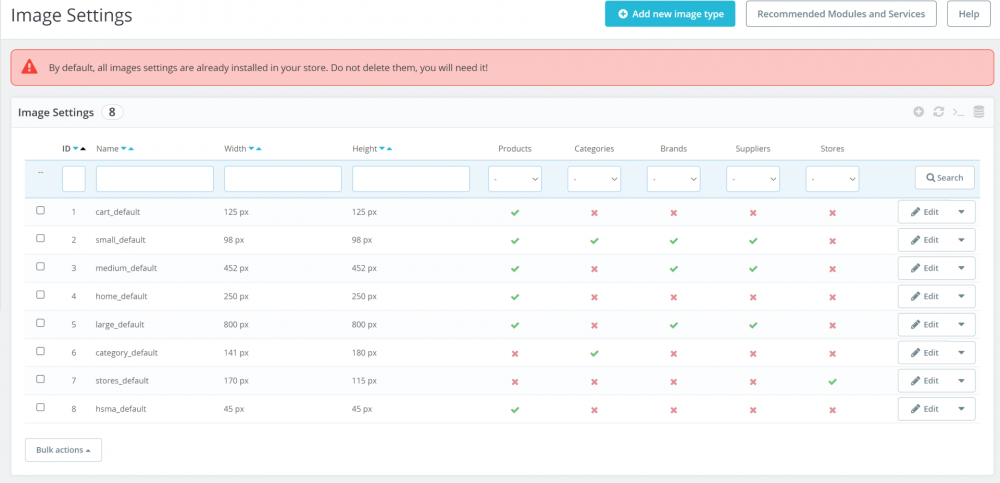The height and width of the screenshot is (483, 1000).
Task: Open the Suppliers filter dropdown
Action: [753, 179]
